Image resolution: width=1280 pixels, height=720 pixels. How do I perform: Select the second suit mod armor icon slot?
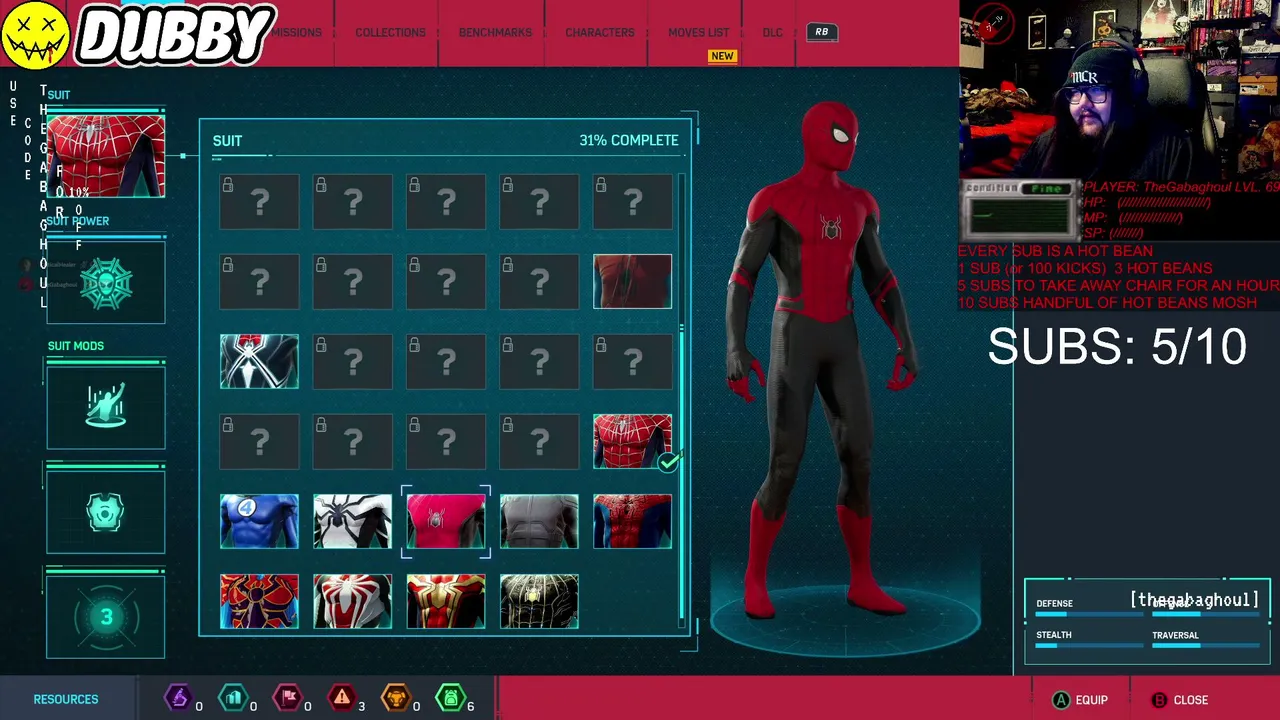coord(106,512)
